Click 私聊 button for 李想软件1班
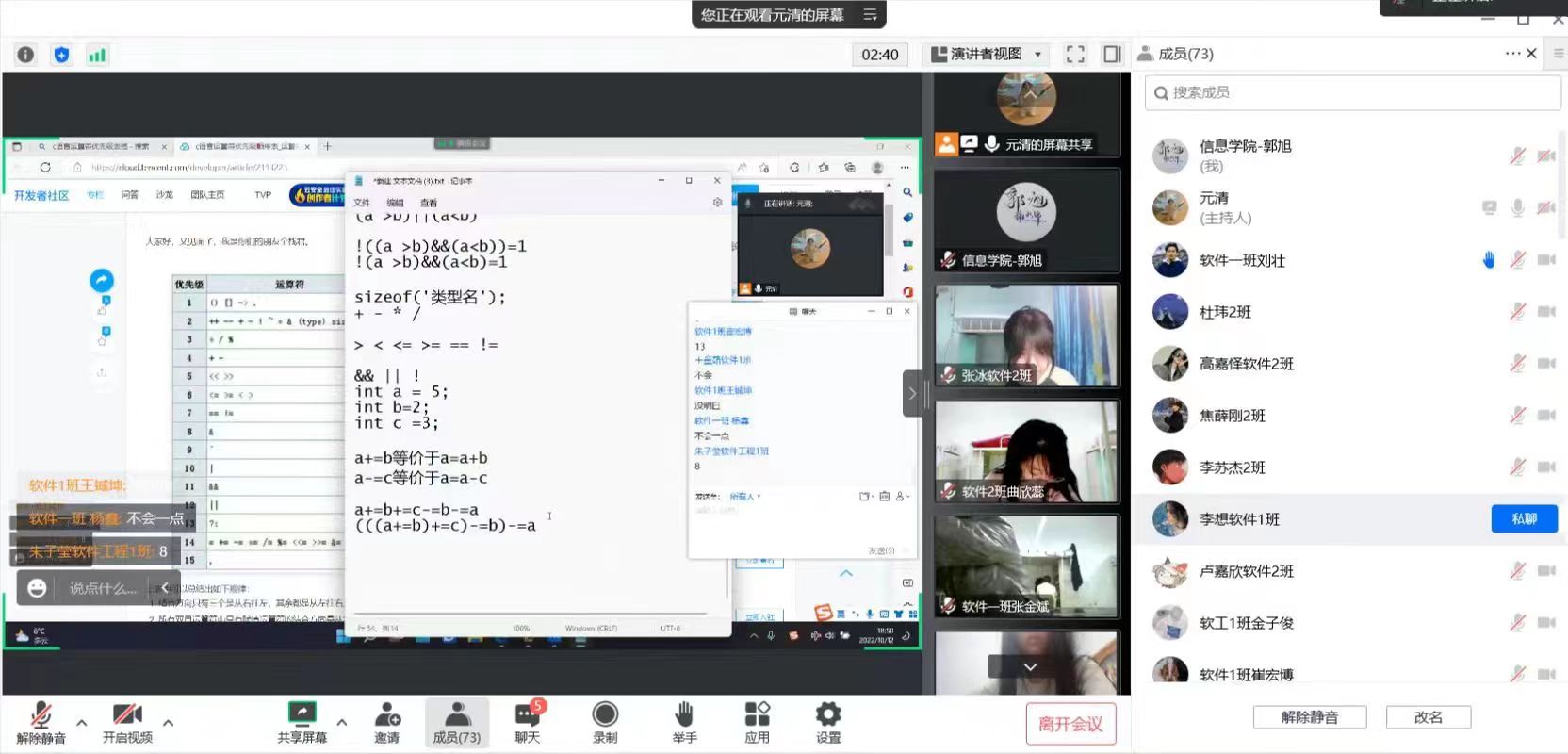 click(x=1524, y=519)
